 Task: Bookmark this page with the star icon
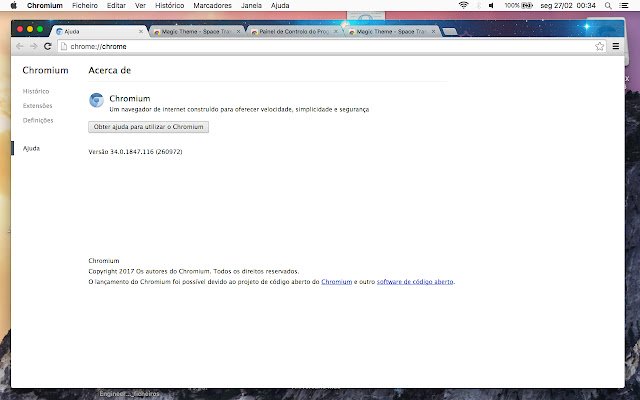tap(599, 46)
